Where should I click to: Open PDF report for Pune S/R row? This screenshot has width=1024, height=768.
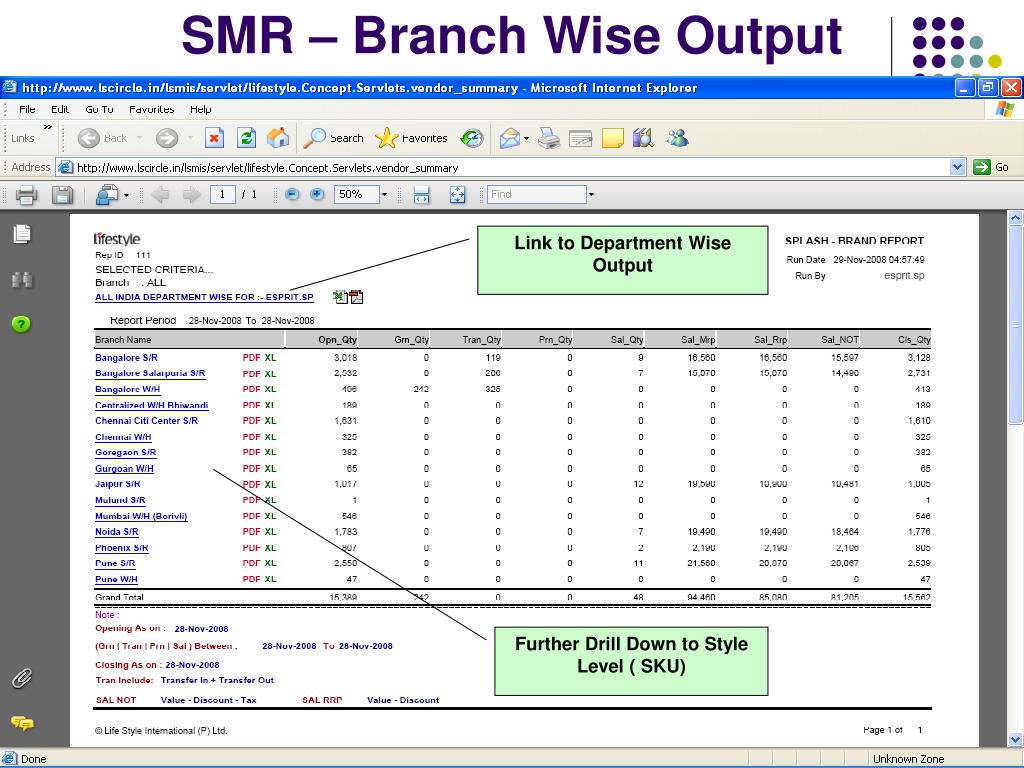pos(251,563)
